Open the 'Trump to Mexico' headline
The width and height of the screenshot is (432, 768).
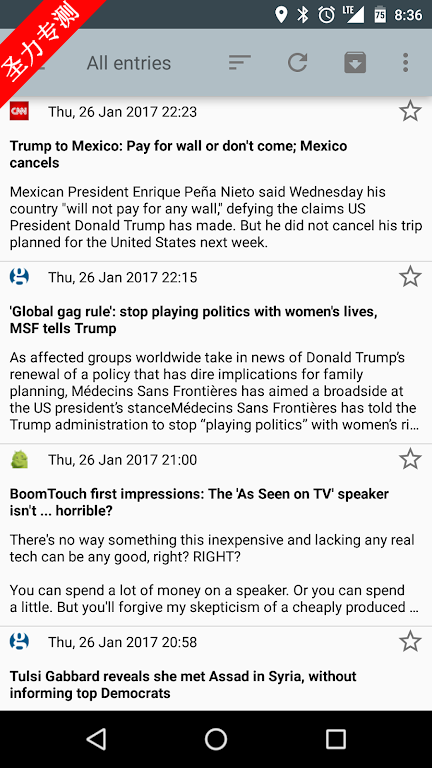(178, 154)
